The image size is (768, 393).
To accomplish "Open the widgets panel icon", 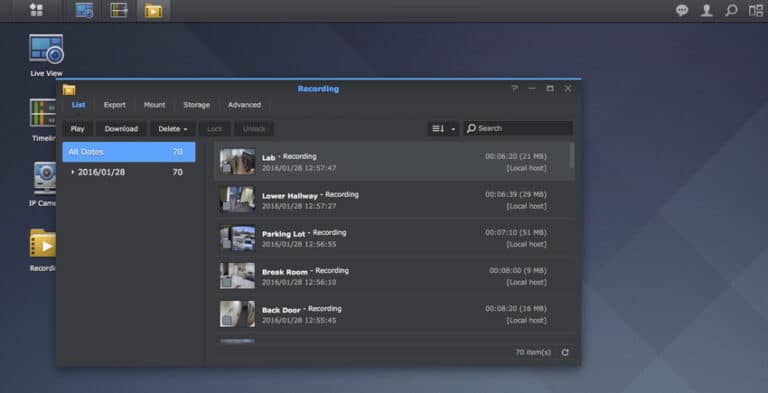I will point(756,10).
